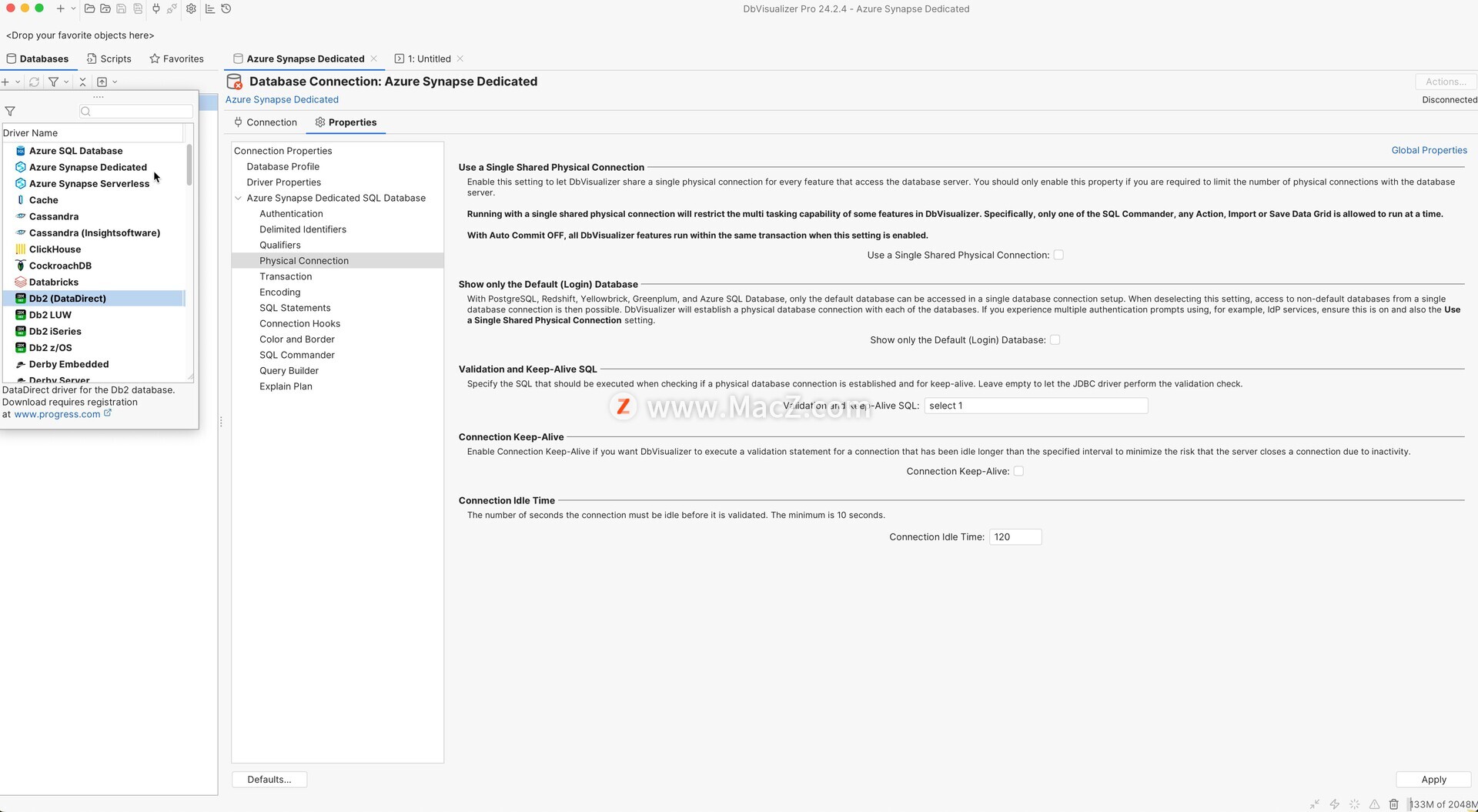Image resolution: width=1478 pixels, height=812 pixels.
Task: Click the new item plus icon in top toolbar
Action: click(60, 8)
